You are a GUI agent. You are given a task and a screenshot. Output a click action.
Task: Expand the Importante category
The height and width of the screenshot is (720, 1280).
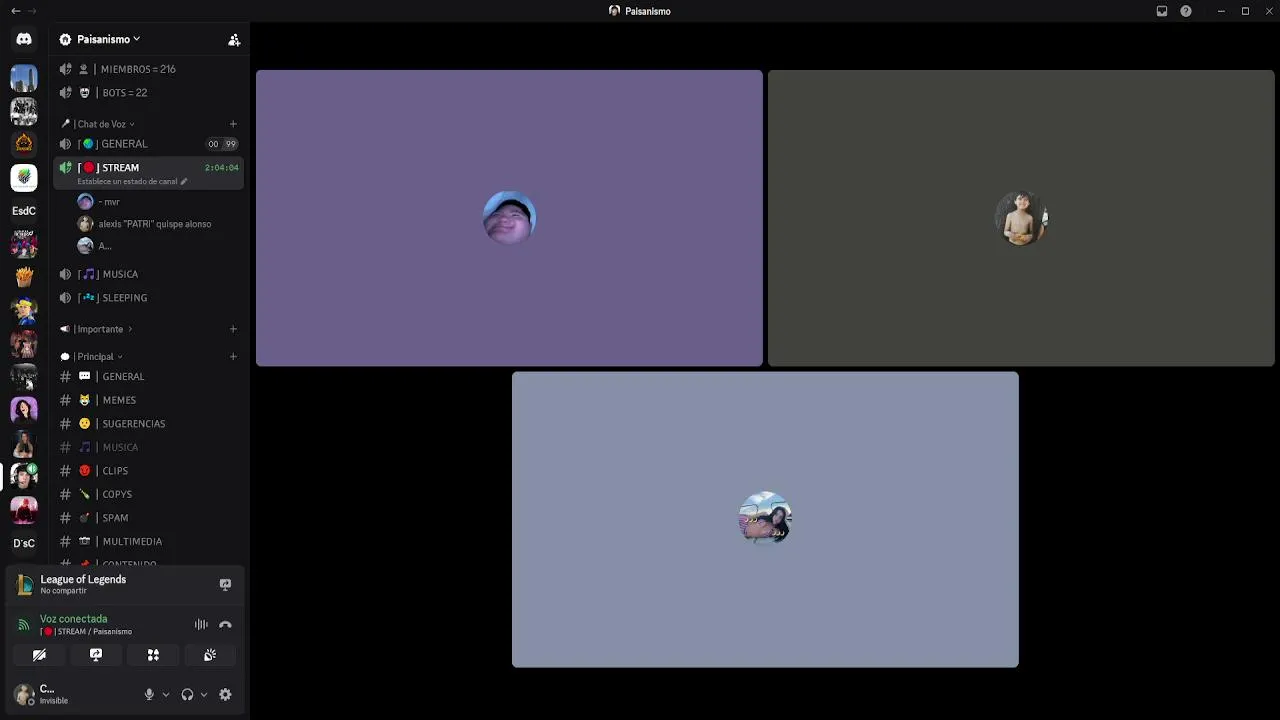[96, 329]
